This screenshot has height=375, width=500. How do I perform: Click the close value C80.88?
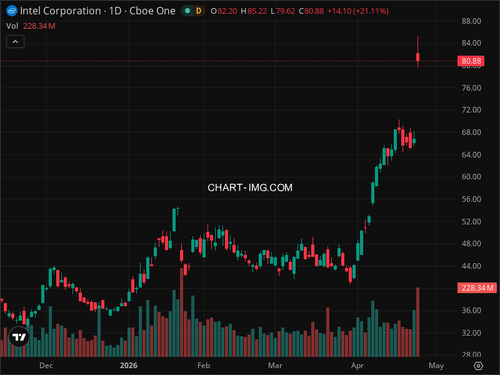pos(311,11)
